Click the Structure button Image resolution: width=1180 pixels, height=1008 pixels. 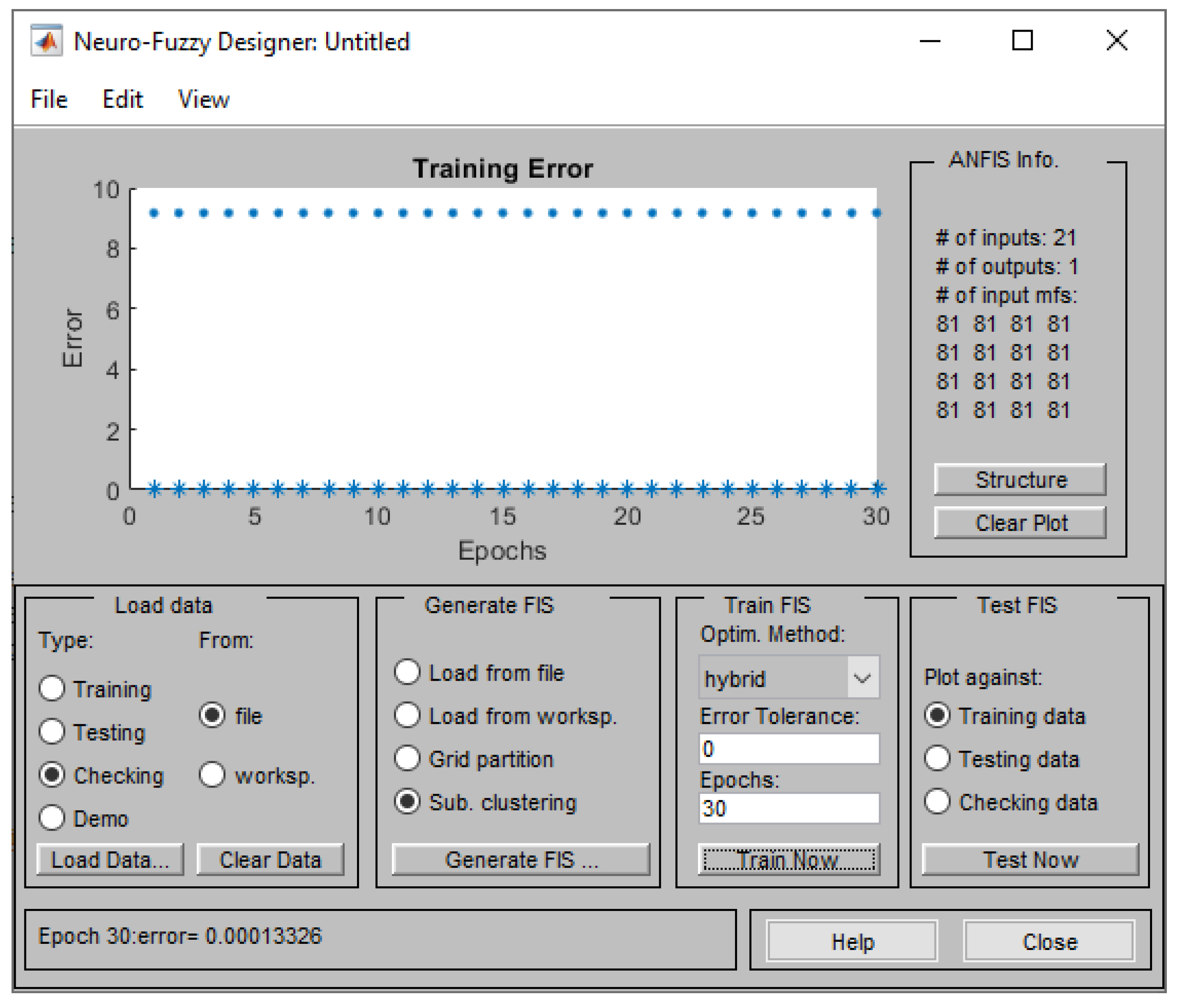[x=1020, y=480]
